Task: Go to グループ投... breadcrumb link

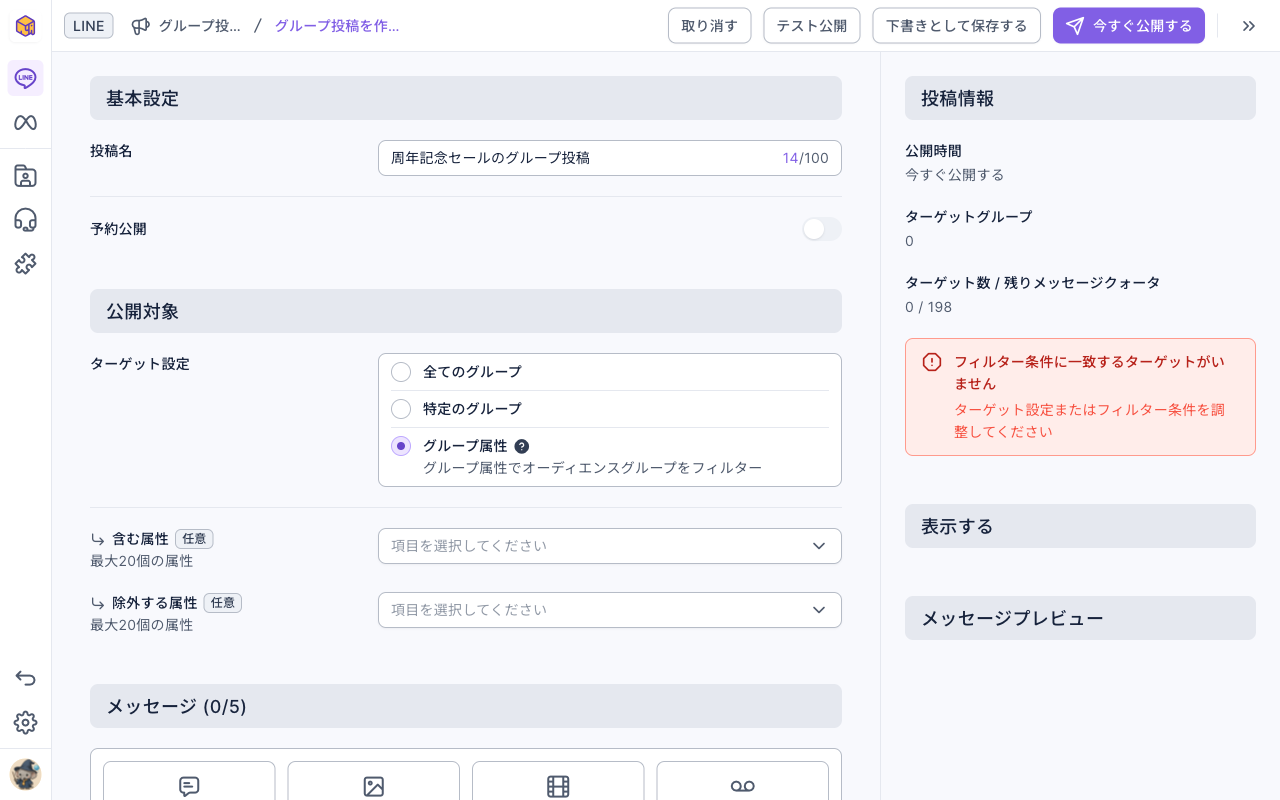Action: (200, 26)
